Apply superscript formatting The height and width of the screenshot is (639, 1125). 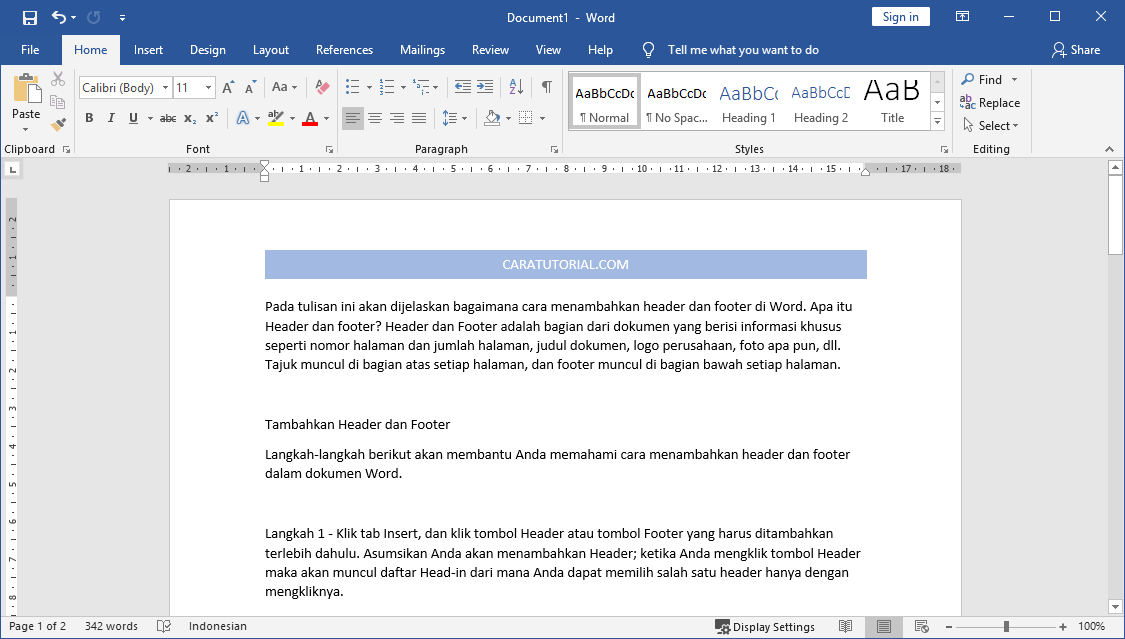tap(212, 118)
